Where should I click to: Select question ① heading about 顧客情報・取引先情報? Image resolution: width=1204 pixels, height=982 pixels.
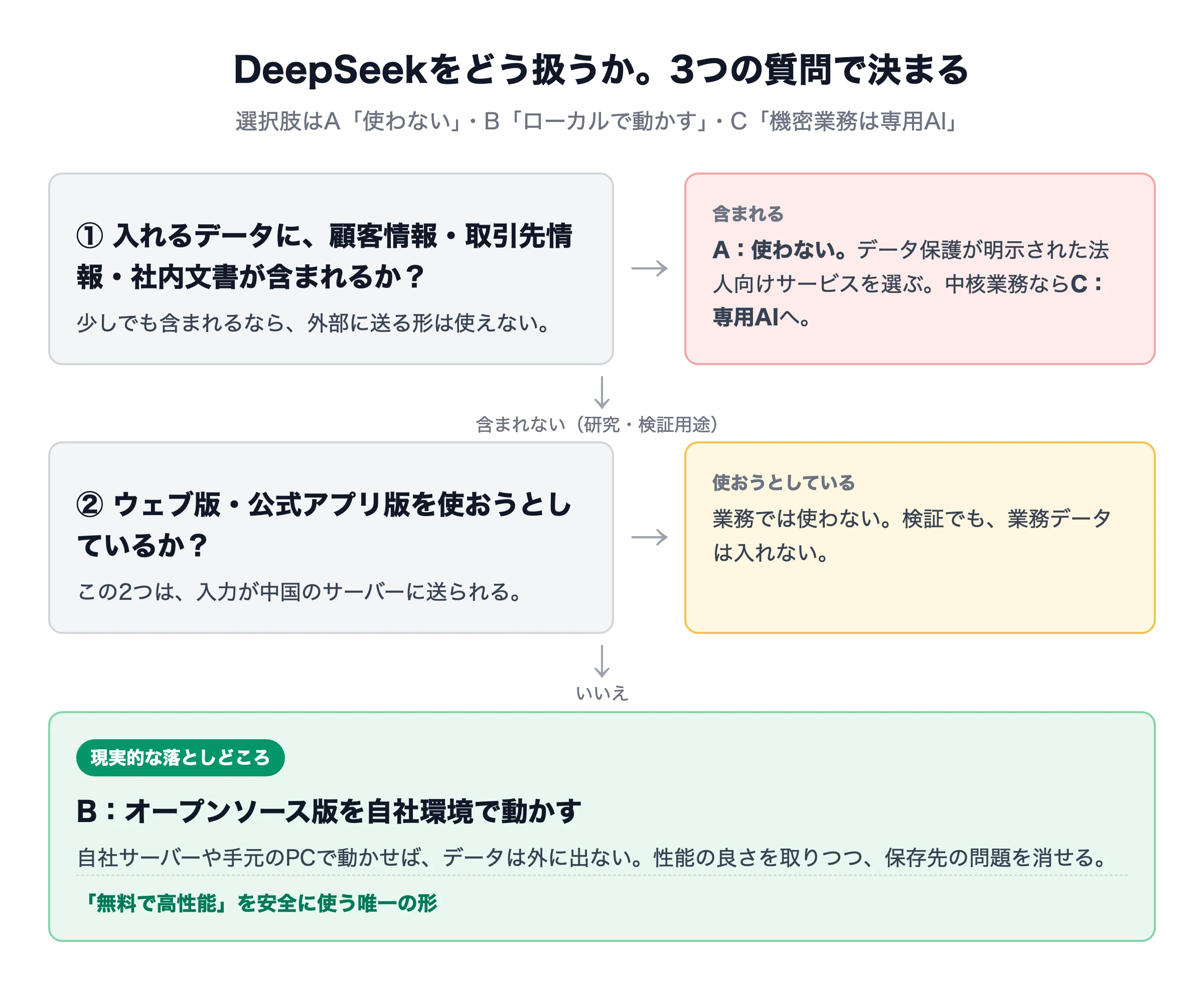pos(325,256)
